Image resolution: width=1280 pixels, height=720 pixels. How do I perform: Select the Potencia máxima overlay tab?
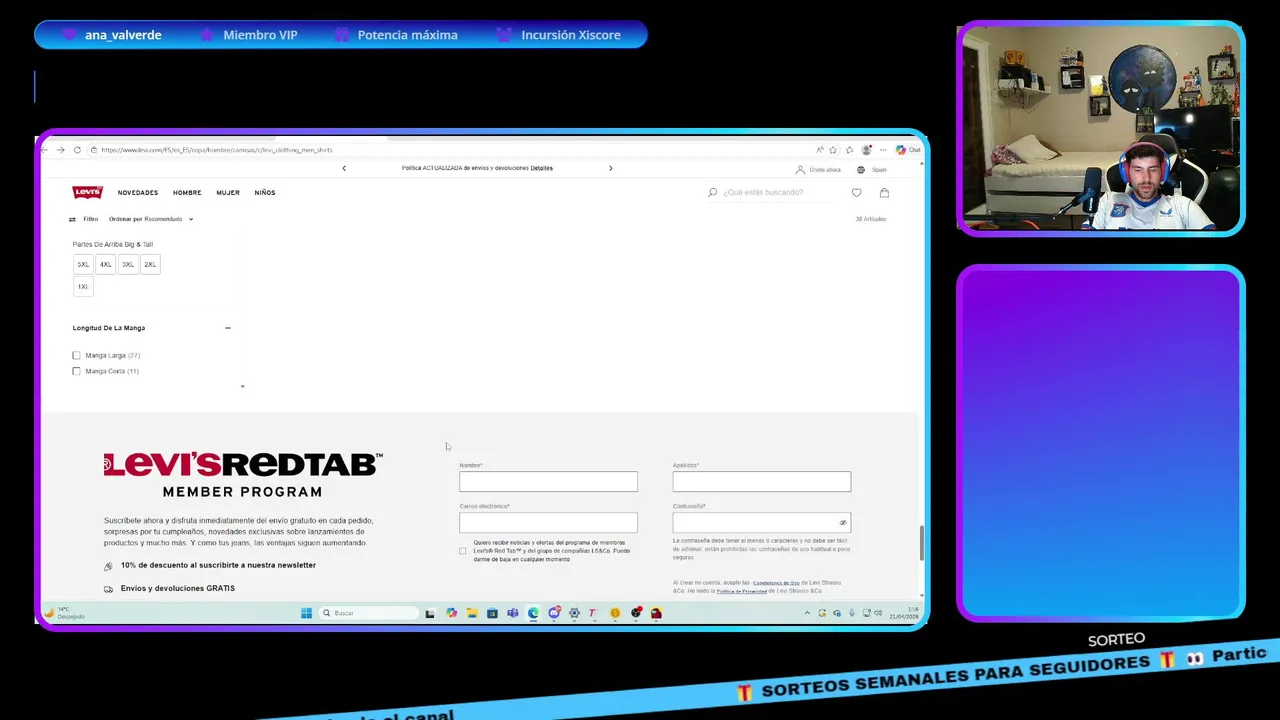[x=396, y=35]
